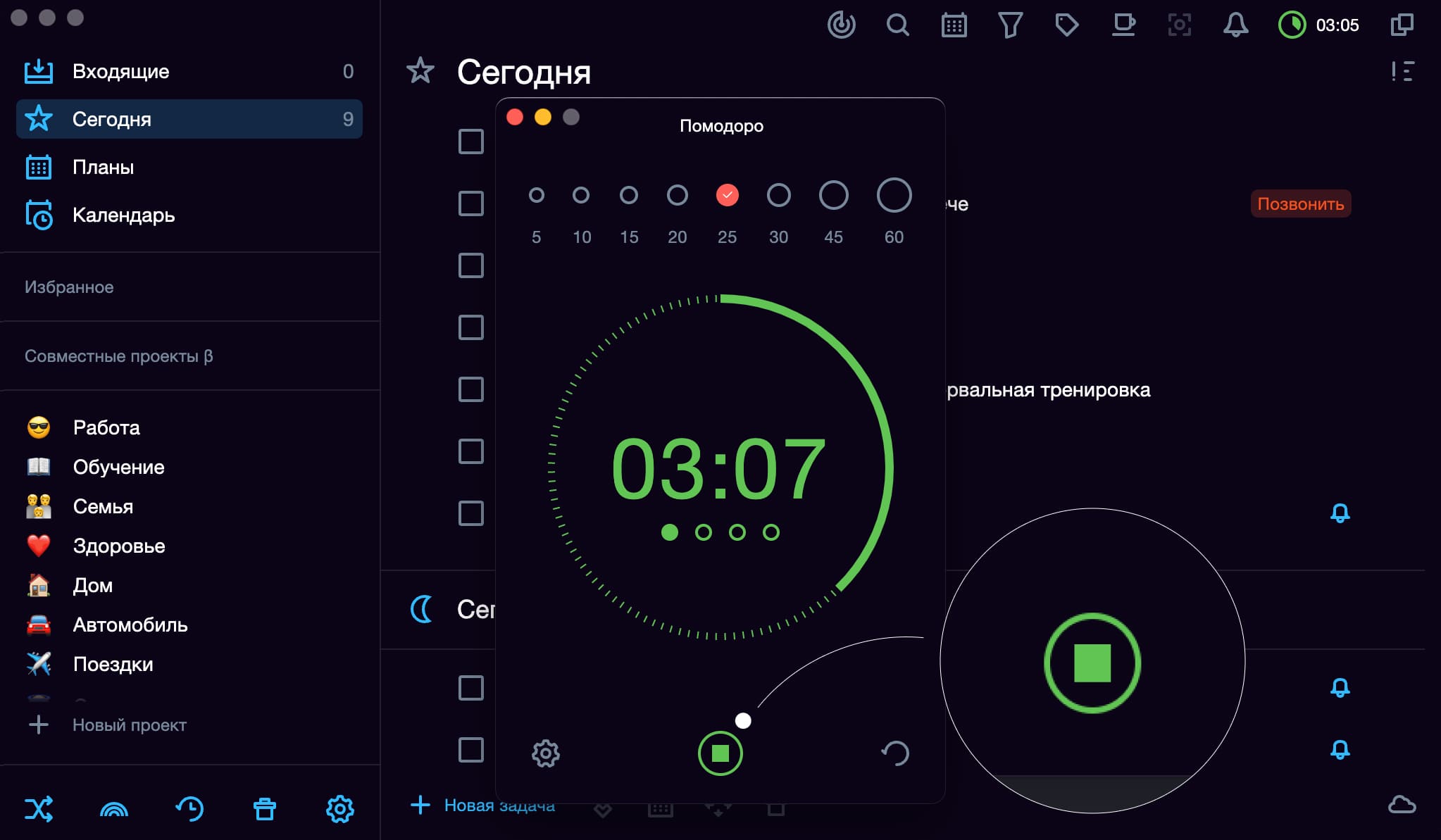Image resolution: width=1441 pixels, height=840 pixels.
Task: Open notifications bell in top toolbar
Action: pos(1235,25)
